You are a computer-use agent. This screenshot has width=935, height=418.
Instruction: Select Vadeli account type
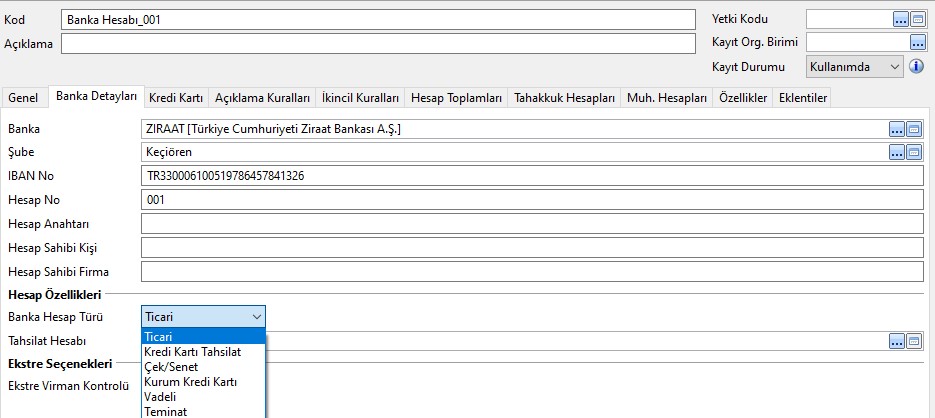[203, 397]
